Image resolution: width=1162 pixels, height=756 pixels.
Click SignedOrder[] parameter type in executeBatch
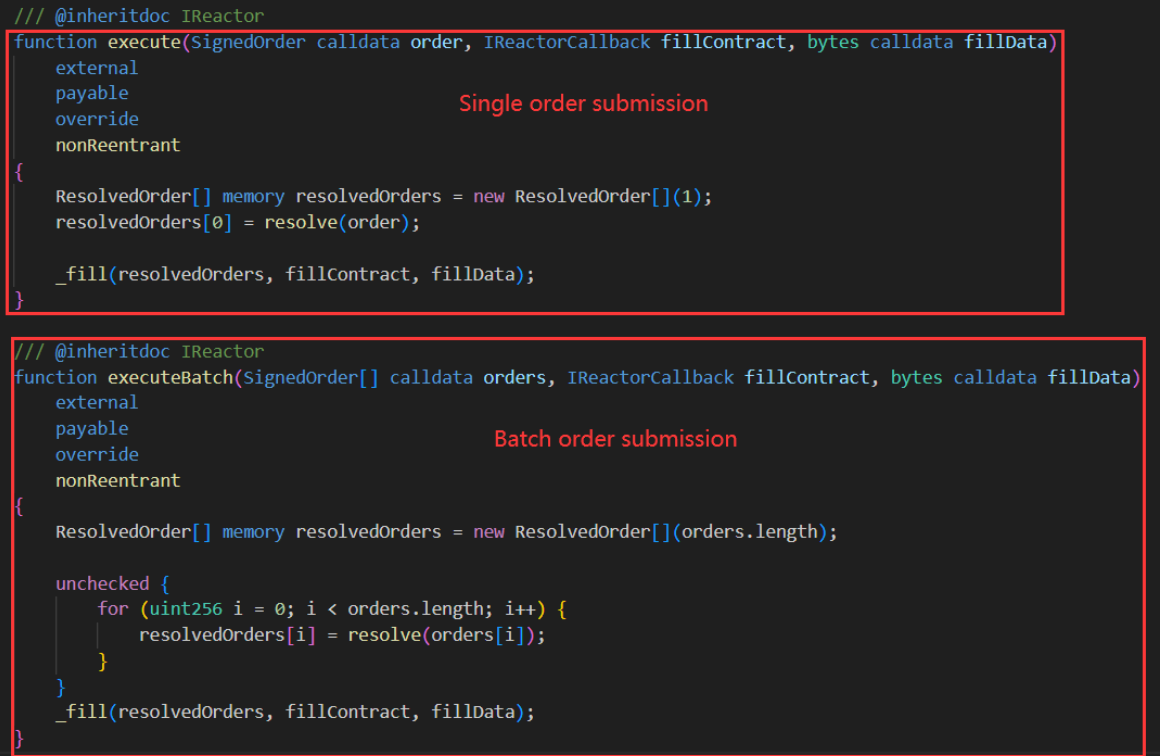tap(311, 378)
